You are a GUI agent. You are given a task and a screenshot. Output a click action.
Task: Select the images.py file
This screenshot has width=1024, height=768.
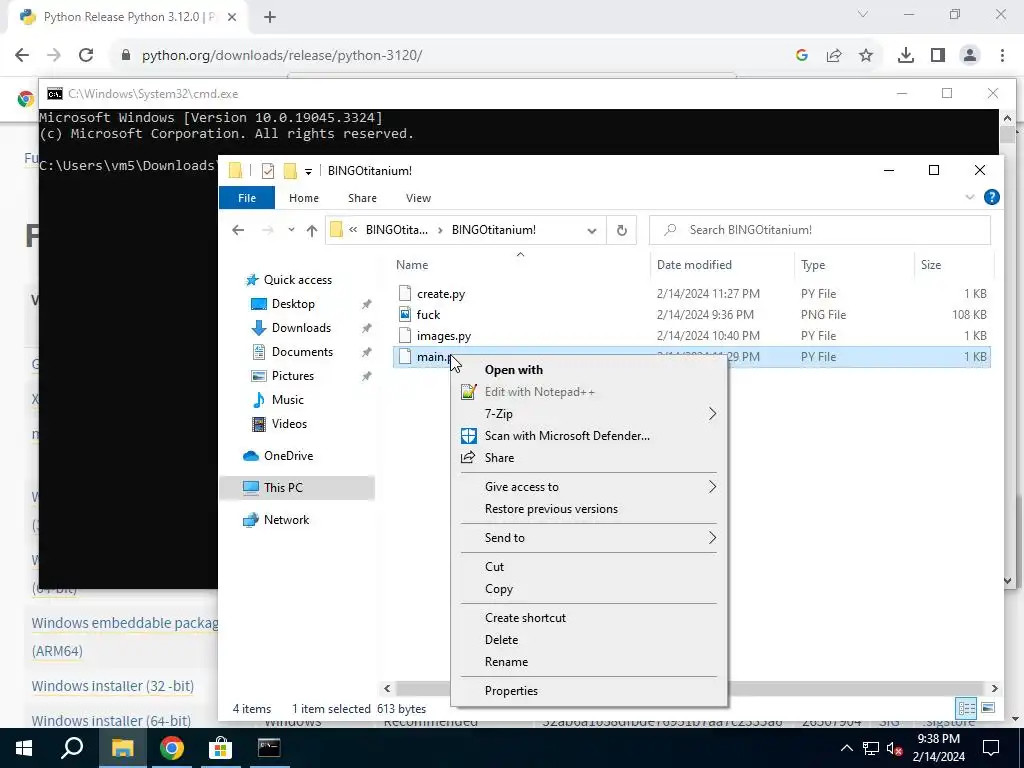tap(443, 336)
